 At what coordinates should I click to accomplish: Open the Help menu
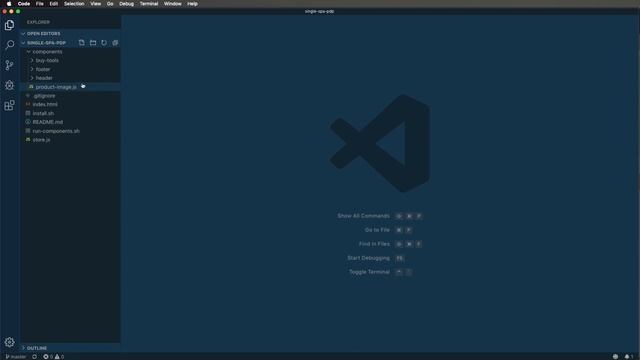pyautogui.click(x=192, y=4)
